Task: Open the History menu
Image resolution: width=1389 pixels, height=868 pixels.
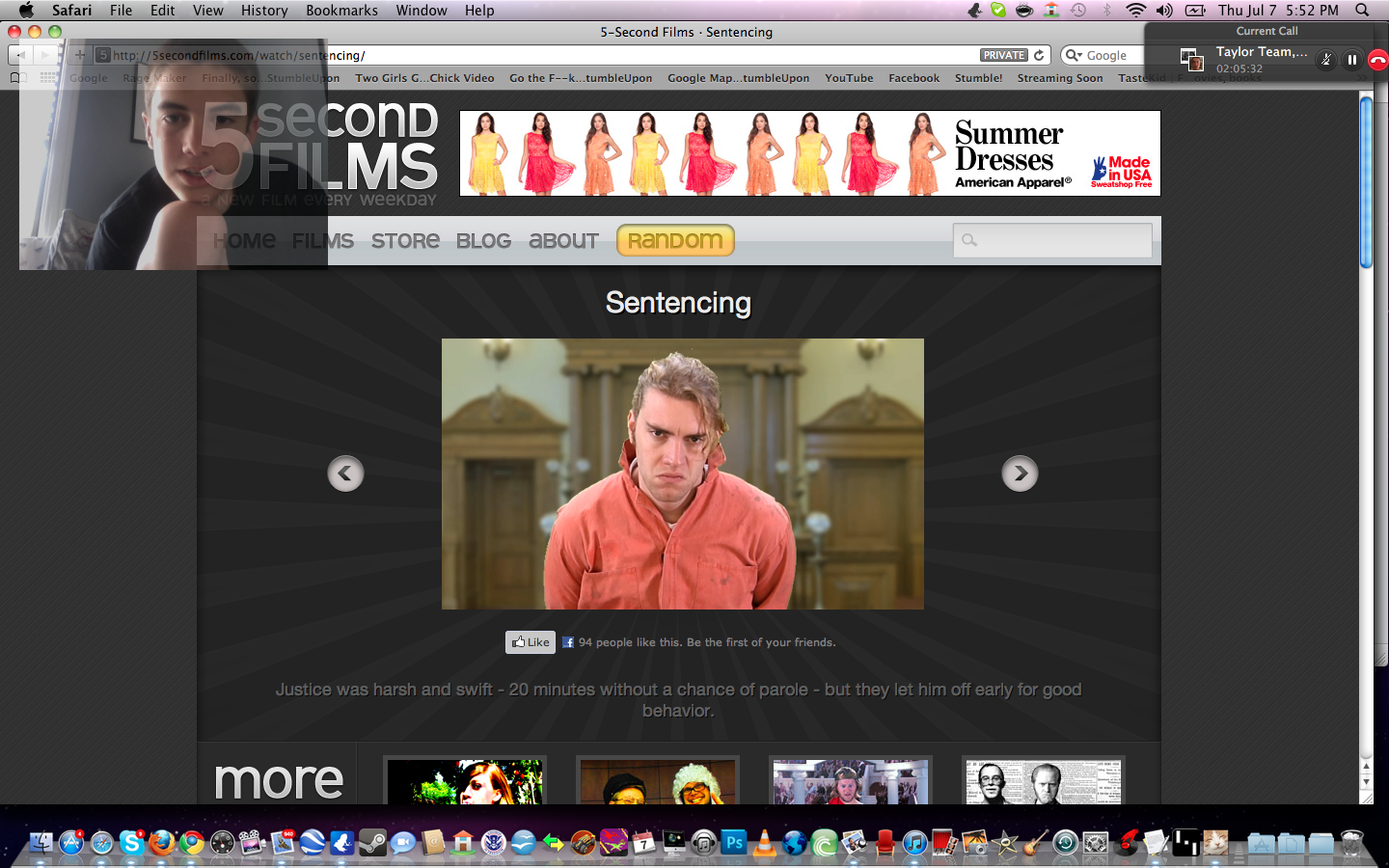Action: 264,10
